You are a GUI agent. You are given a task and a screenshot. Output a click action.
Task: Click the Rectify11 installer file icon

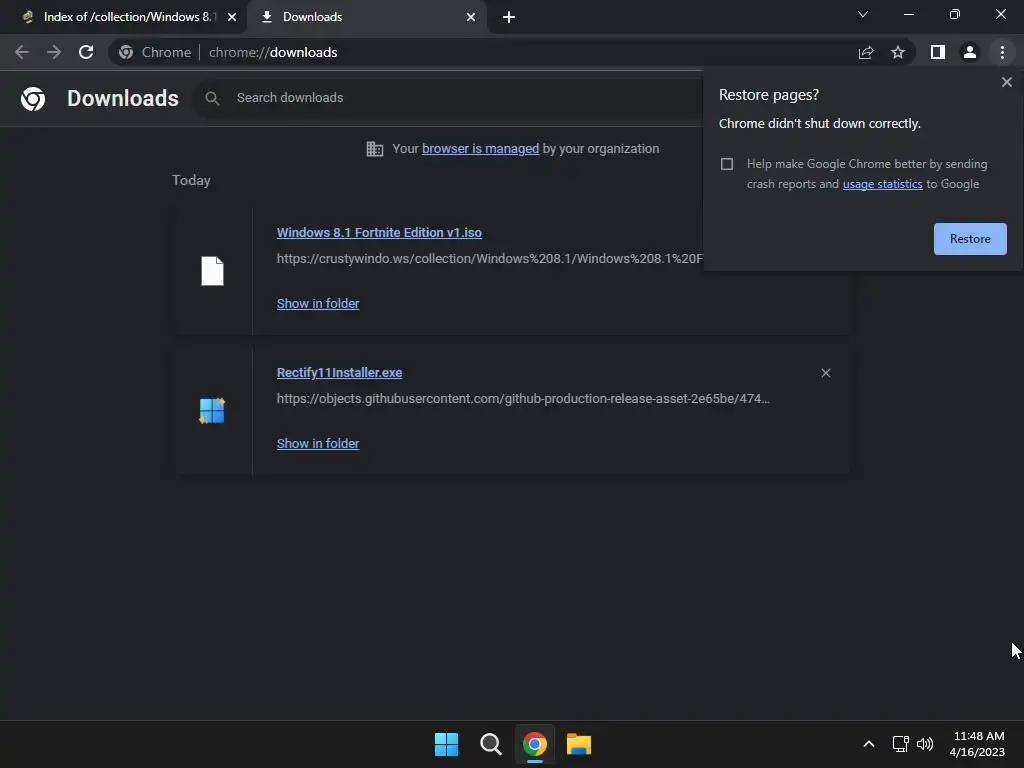click(x=212, y=411)
